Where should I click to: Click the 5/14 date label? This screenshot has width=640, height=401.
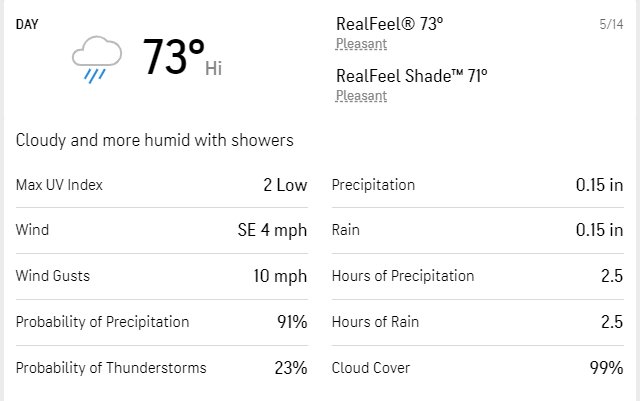611,24
